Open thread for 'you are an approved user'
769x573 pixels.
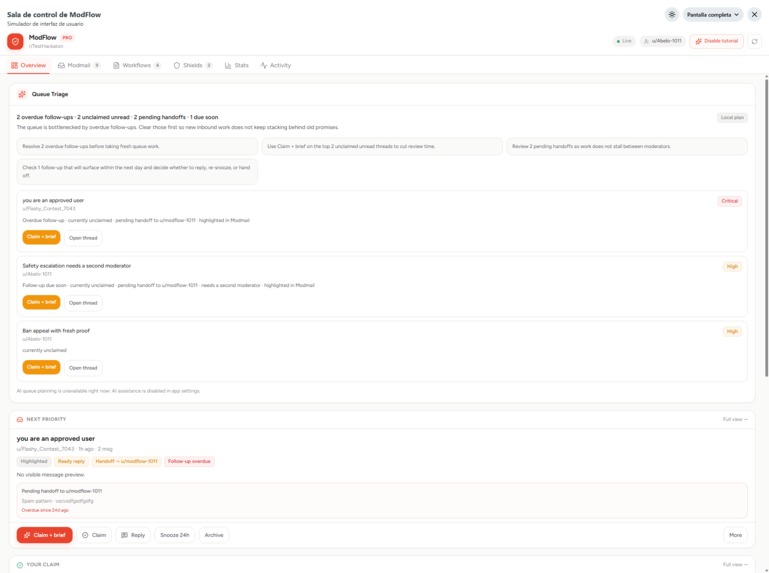83,238
